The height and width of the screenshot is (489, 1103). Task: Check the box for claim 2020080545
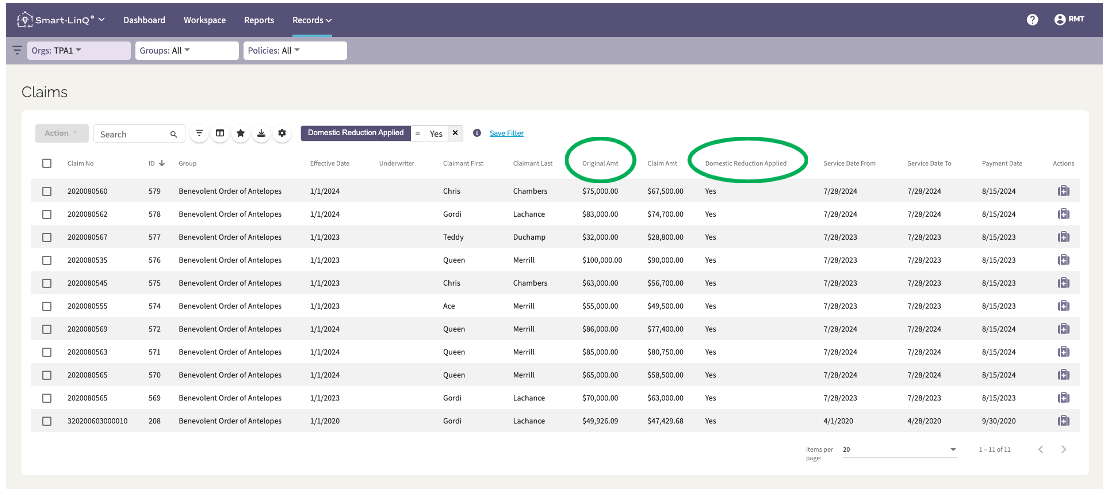click(x=46, y=283)
